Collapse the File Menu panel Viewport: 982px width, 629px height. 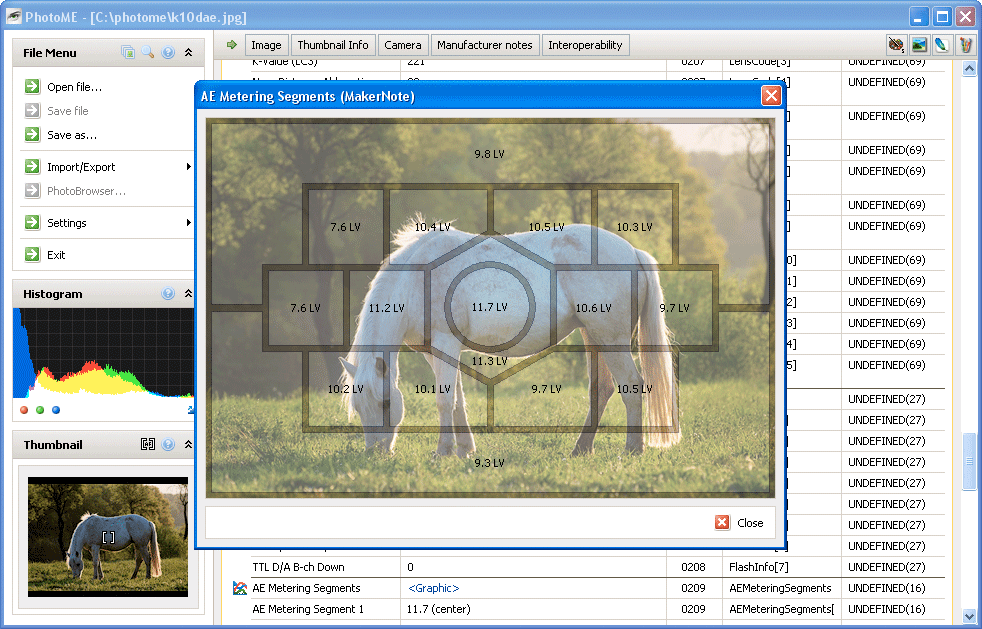click(x=189, y=53)
